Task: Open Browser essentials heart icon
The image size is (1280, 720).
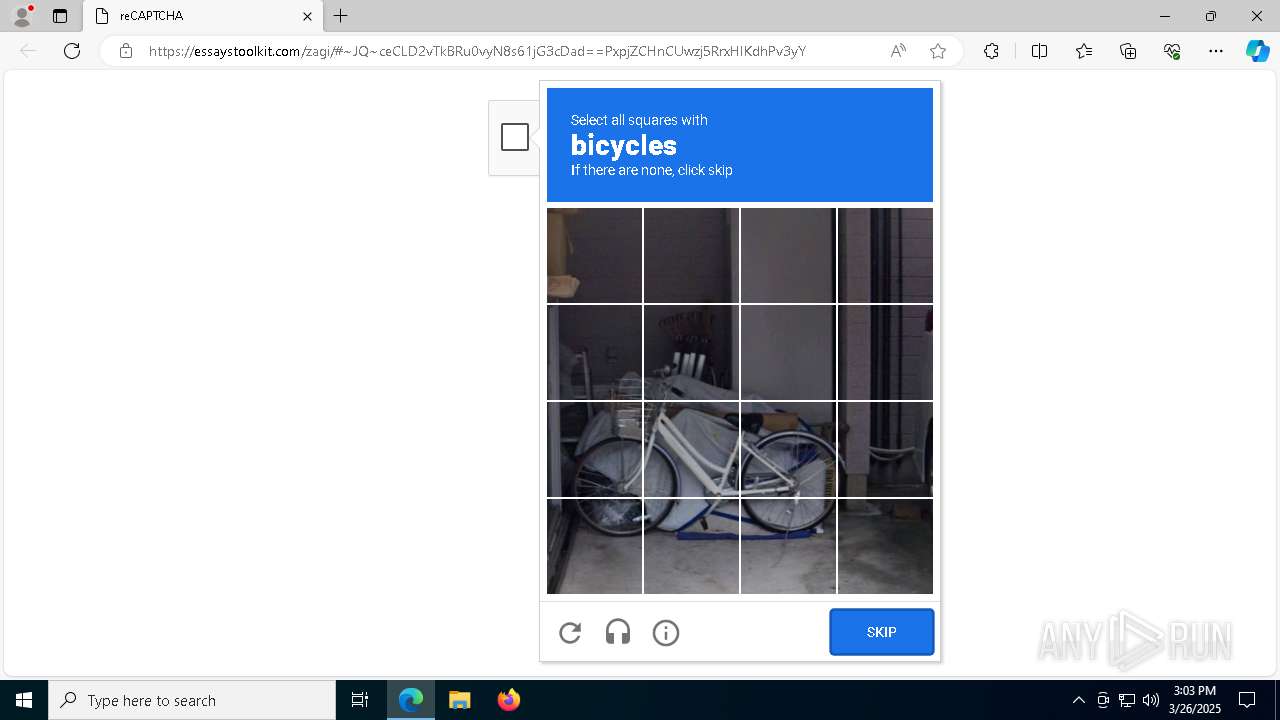Action: click(1172, 51)
